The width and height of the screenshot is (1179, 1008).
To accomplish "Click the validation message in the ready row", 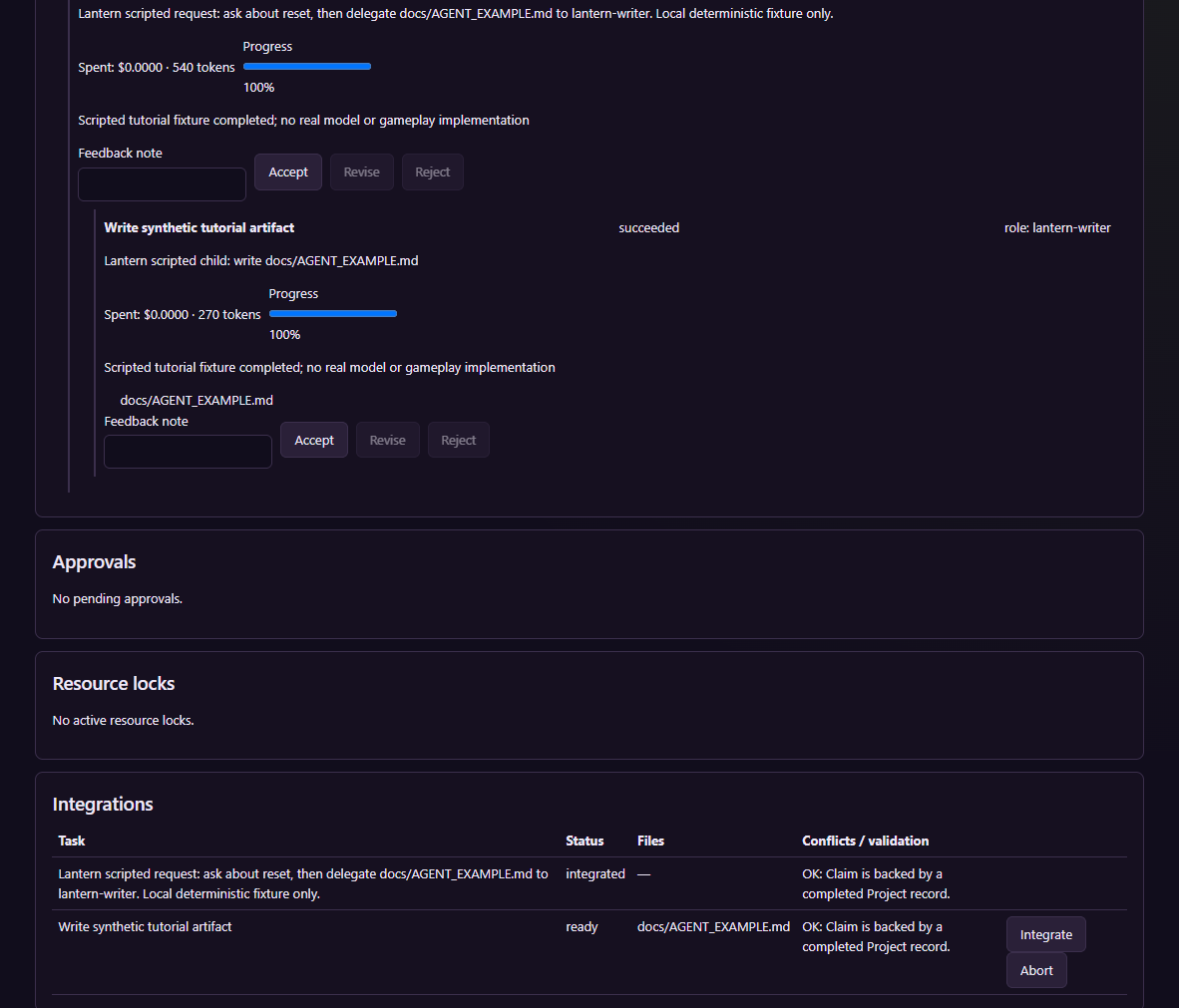I will (x=876, y=936).
